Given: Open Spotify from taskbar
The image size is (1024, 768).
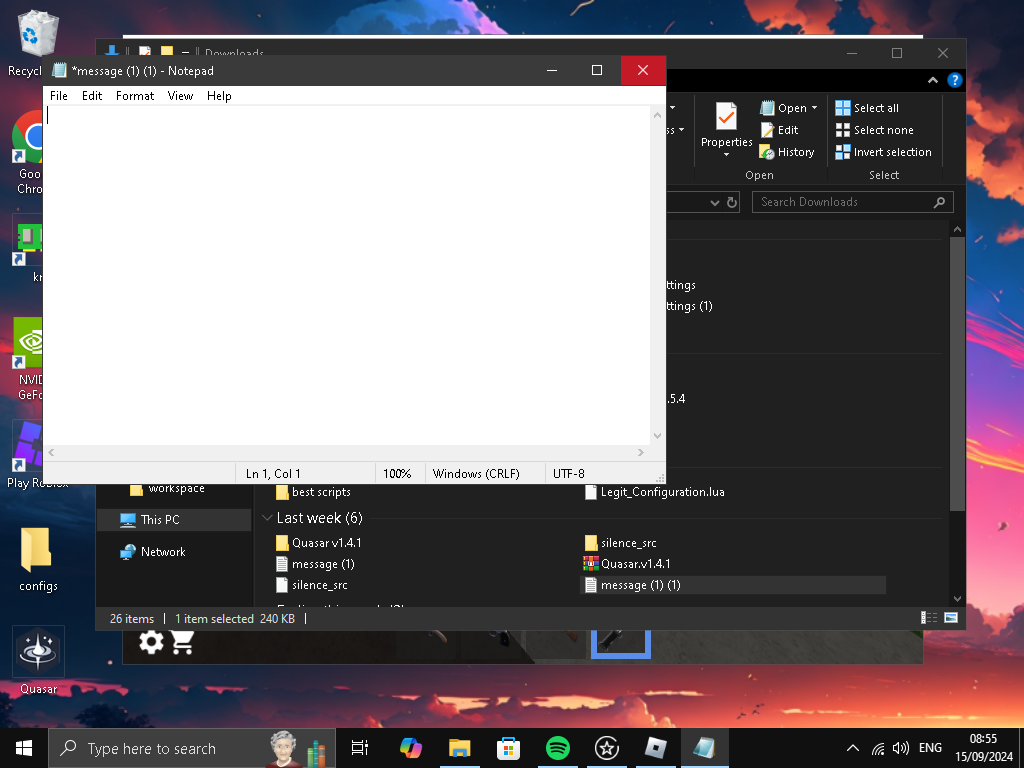Looking at the screenshot, I should click(x=557, y=748).
